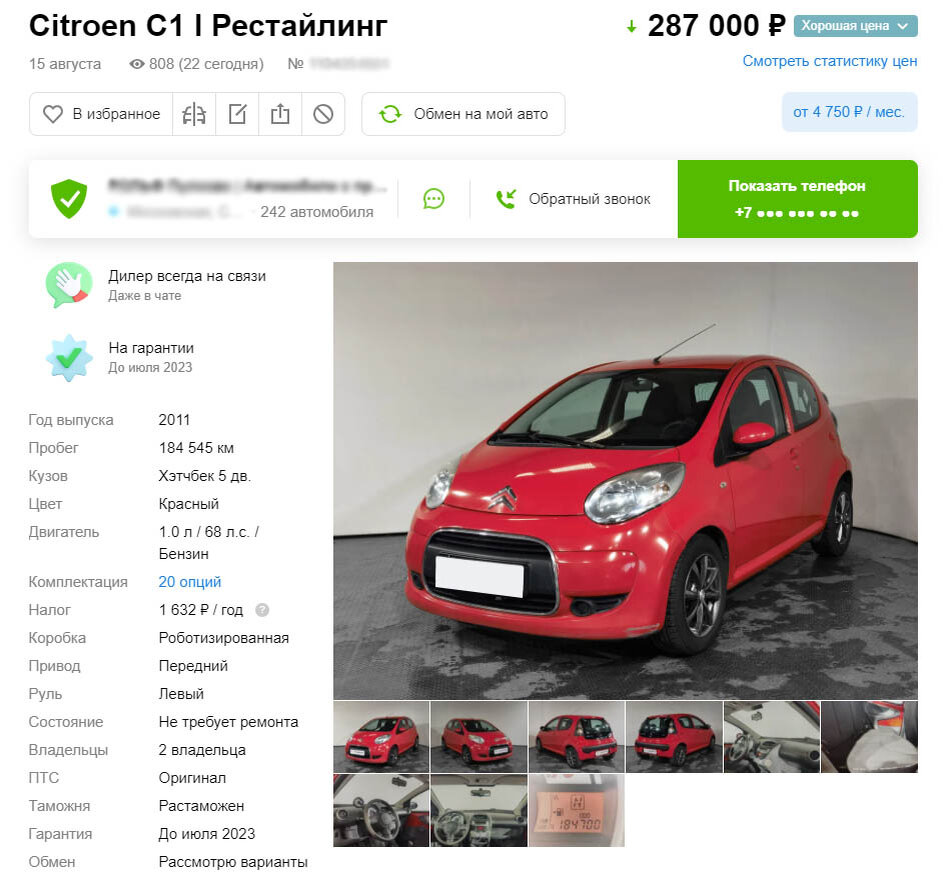The image size is (943, 882).
Task: Open Смотреть статистику цен link
Action: point(829,61)
